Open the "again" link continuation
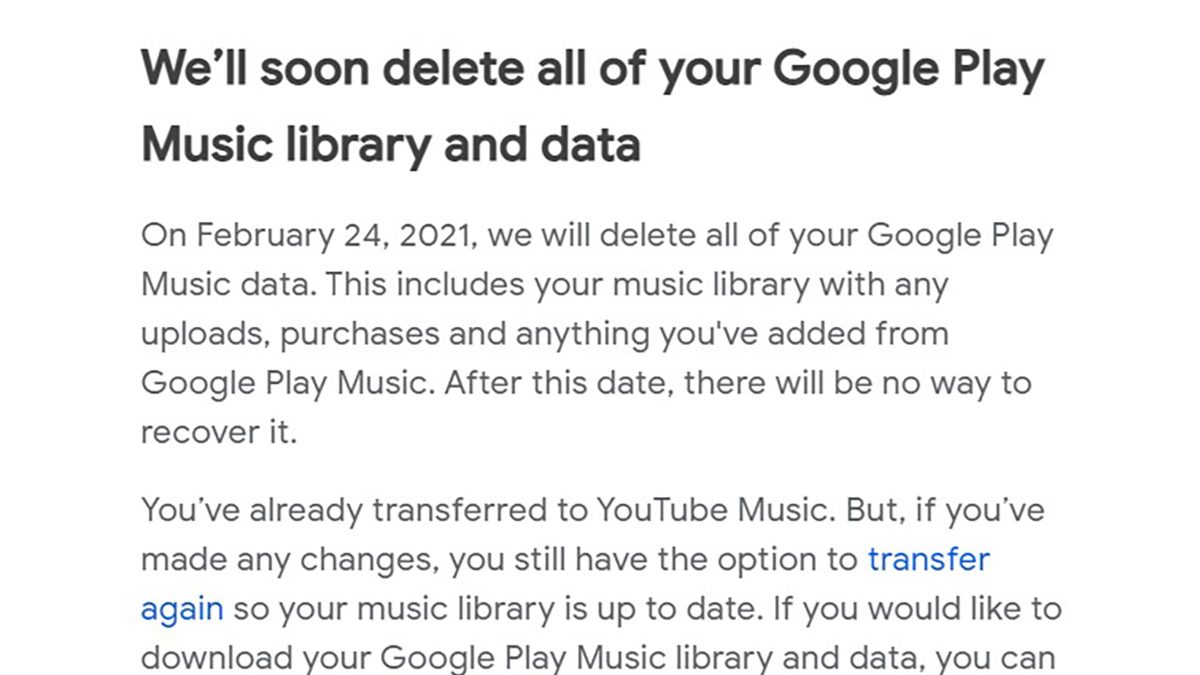This screenshot has width=1200, height=675. (x=182, y=608)
